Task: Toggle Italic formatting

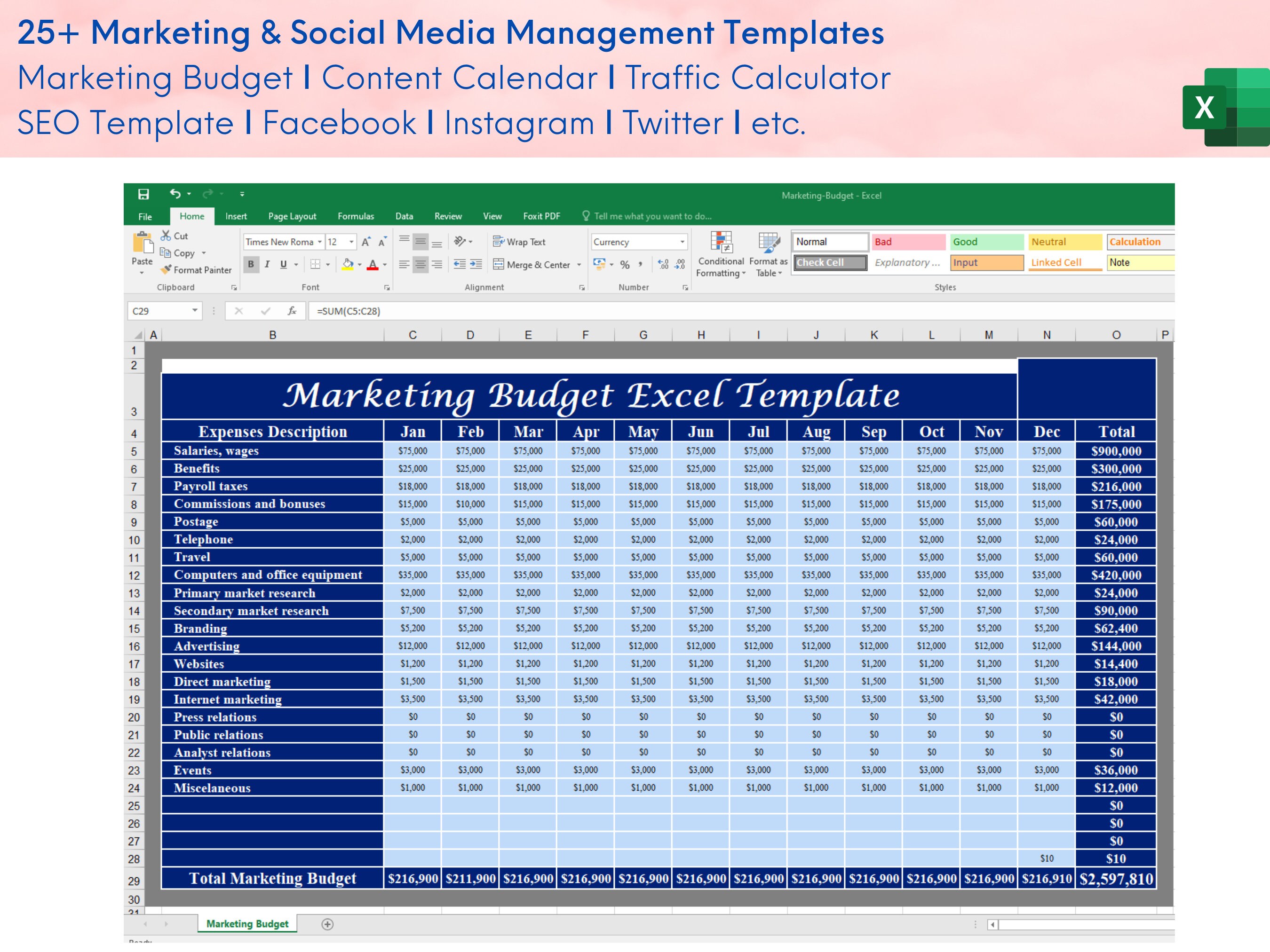Action: pyautogui.click(x=267, y=265)
